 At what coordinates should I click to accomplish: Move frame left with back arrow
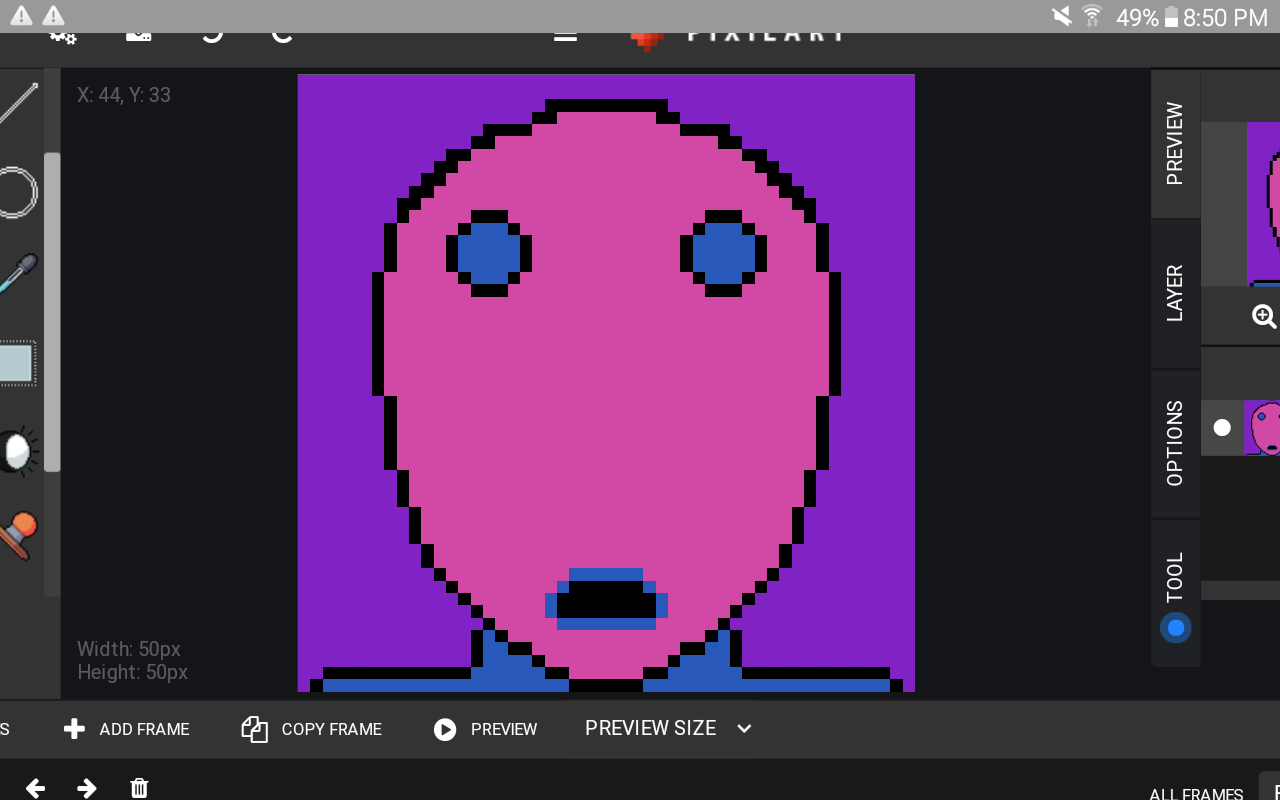[x=35, y=788]
